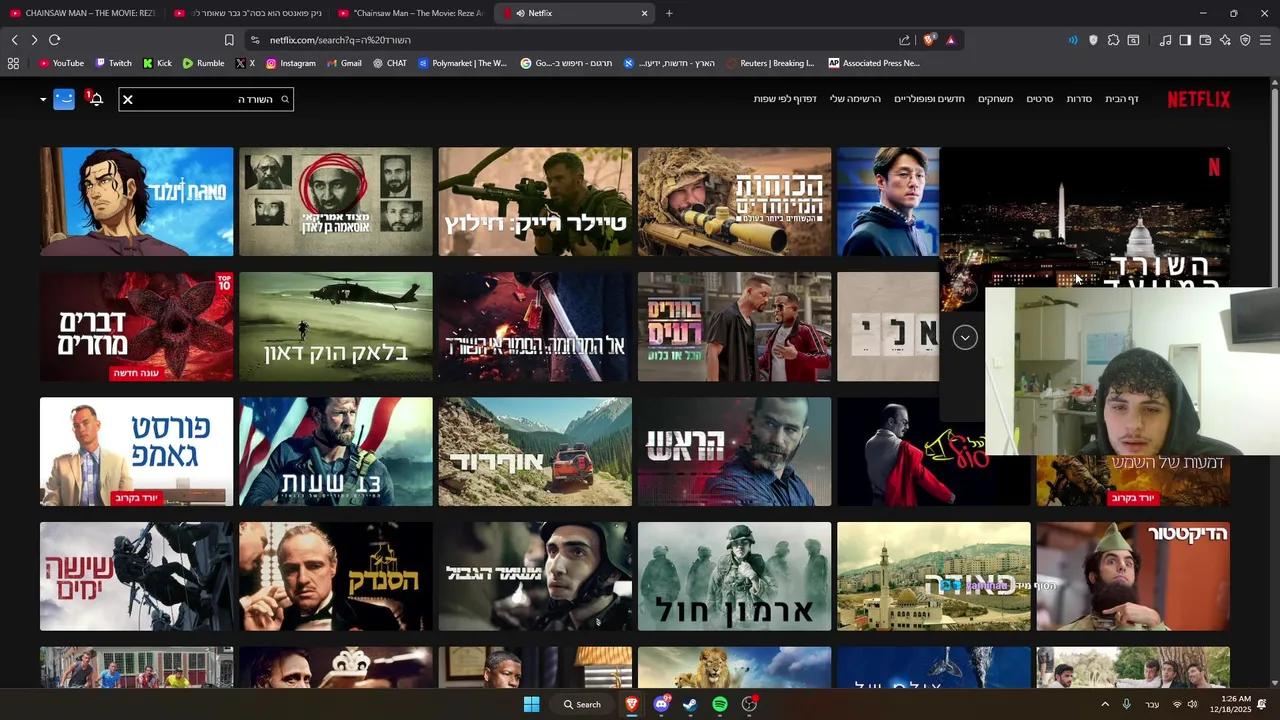Bookmark this page via bookmark icon

click(x=229, y=40)
